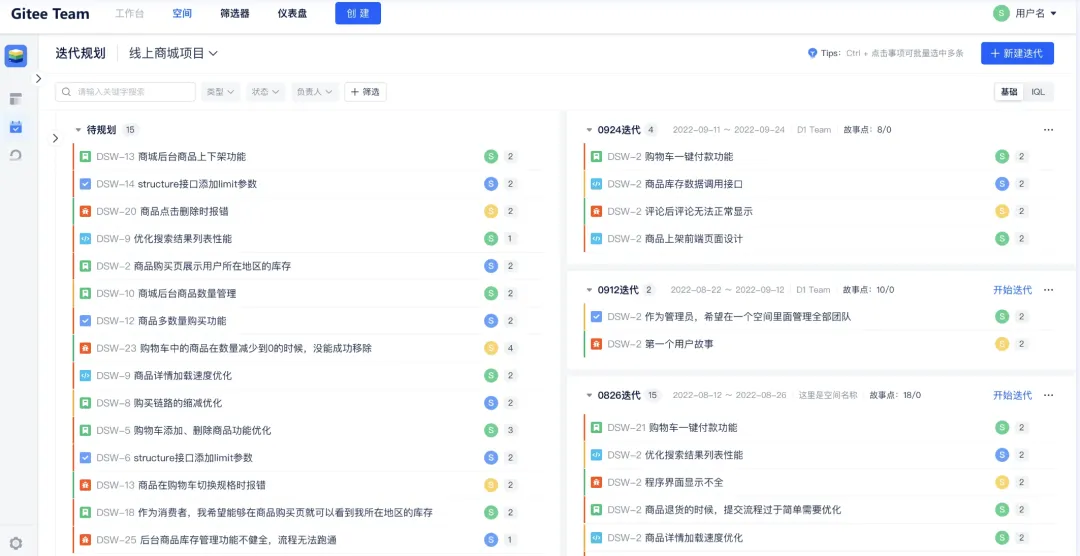Click code icon of DSW-9 优化搜索结果列表性能 in 待规划
1080x556 pixels.
pyautogui.click(x=85, y=238)
